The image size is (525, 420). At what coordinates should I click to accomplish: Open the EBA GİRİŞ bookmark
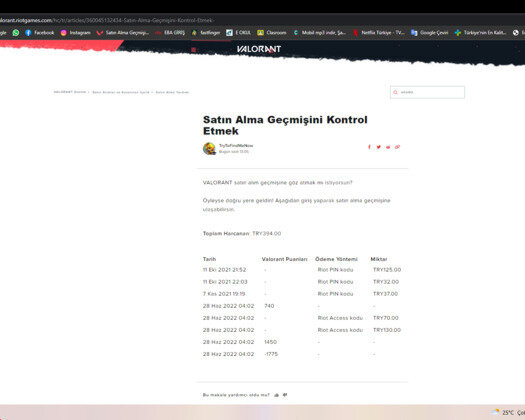(170, 32)
